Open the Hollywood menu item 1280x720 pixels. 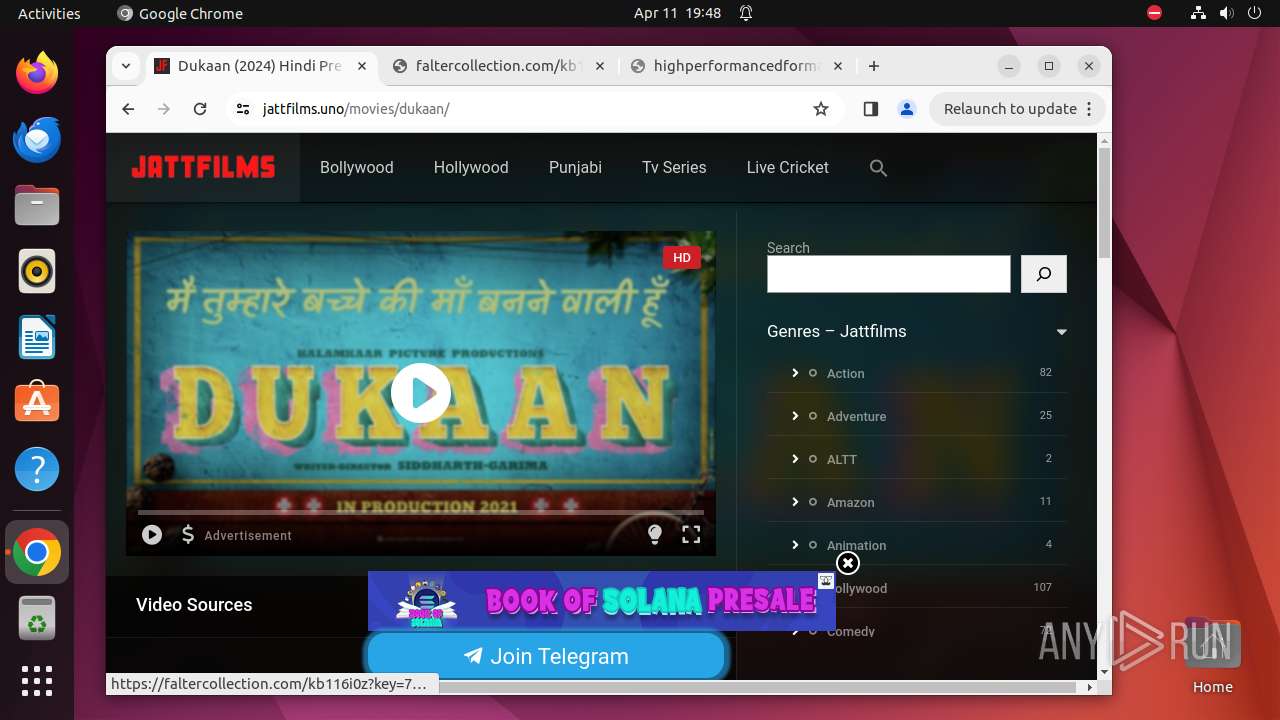pyautogui.click(x=471, y=168)
